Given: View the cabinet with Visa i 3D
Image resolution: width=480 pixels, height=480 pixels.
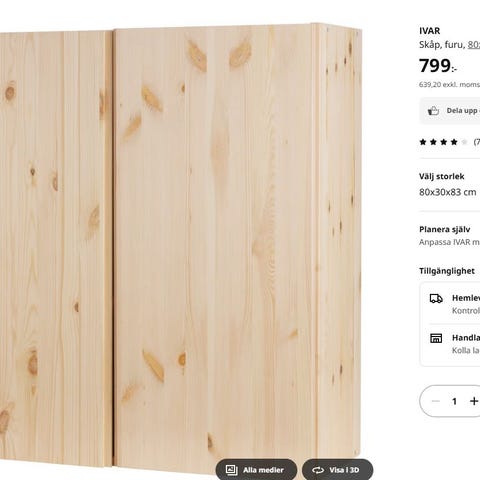Looking at the screenshot, I should tap(337, 469).
